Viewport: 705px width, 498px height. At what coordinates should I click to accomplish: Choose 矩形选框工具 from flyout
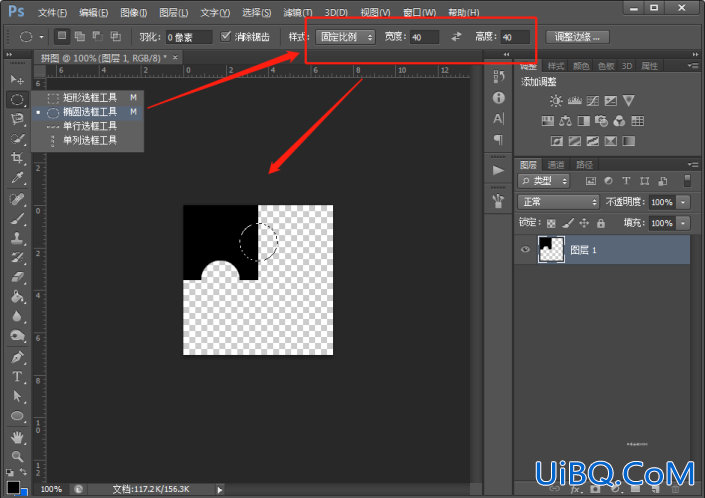pos(88,98)
